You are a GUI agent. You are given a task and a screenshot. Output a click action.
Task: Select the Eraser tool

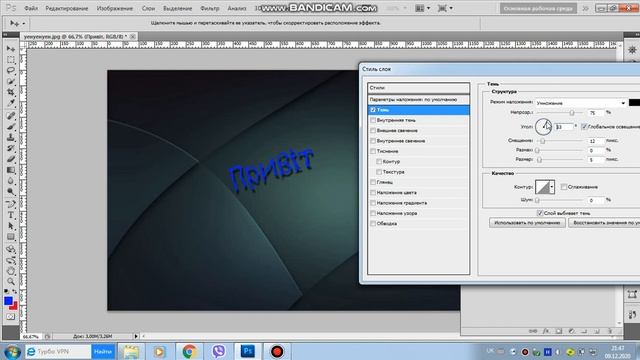click(x=11, y=159)
